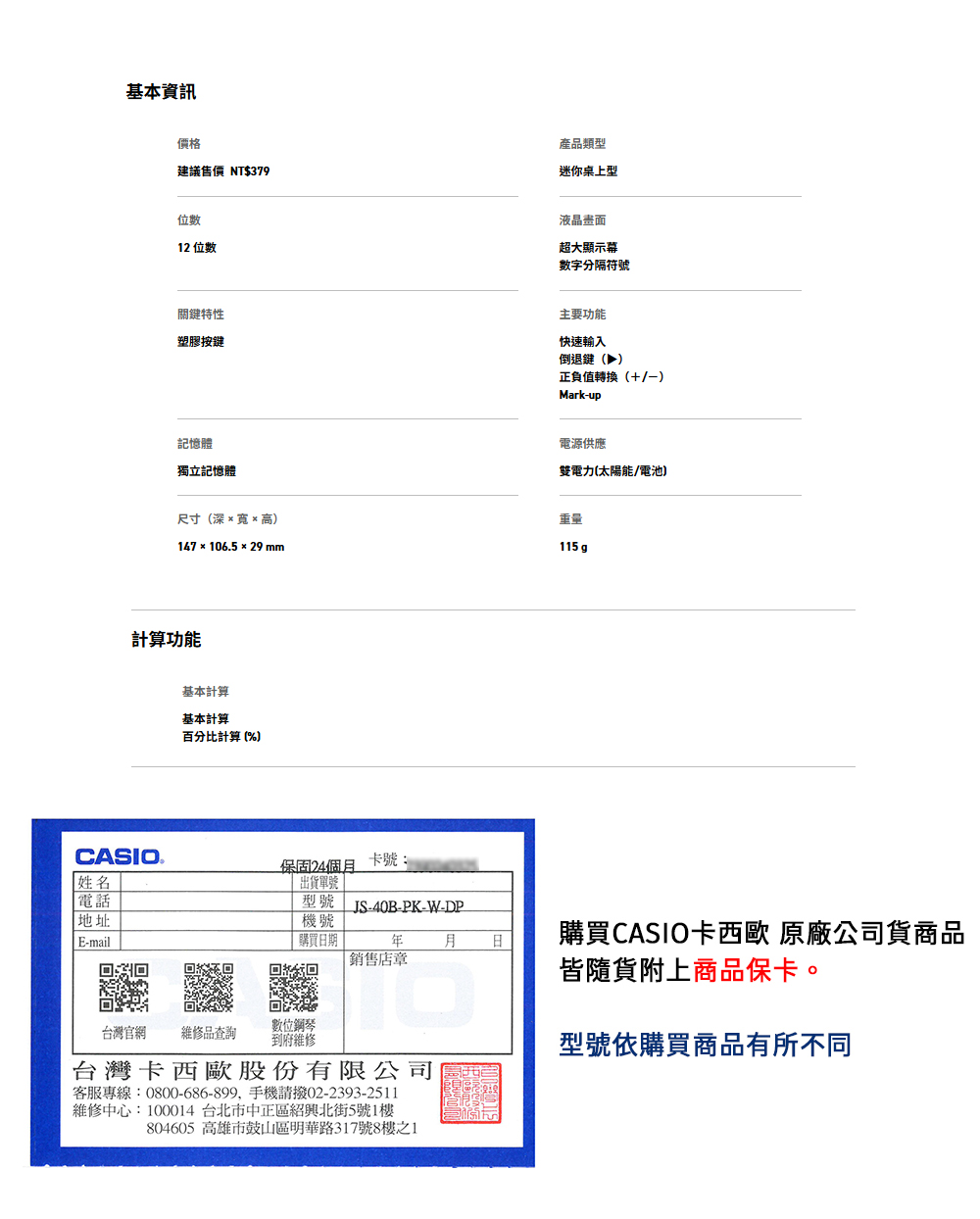980x1219 pixels.
Task: Select the 獨立記憶體 value
Action: [207, 471]
